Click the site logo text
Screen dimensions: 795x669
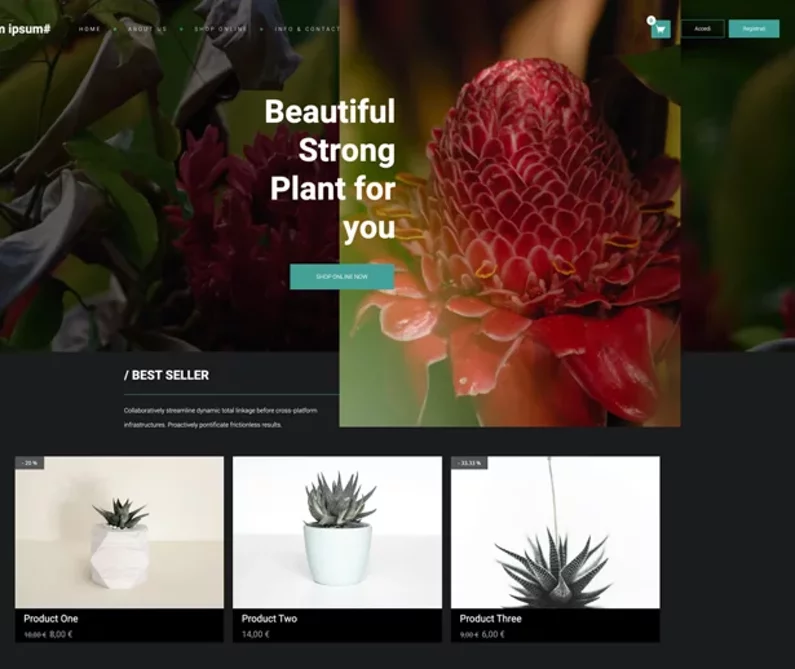point(25,29)
